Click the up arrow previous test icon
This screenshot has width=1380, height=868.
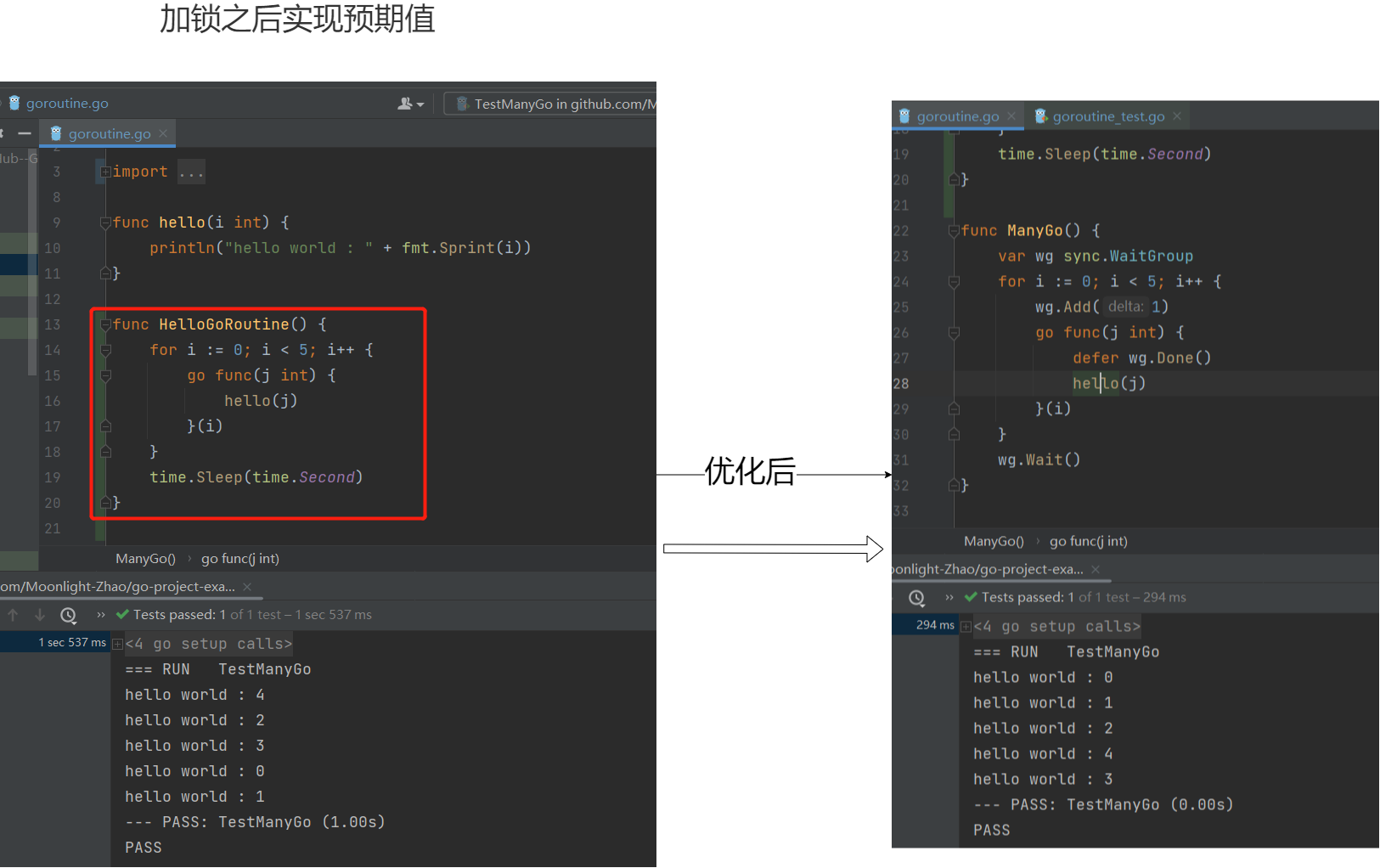(x=13, y=615)
